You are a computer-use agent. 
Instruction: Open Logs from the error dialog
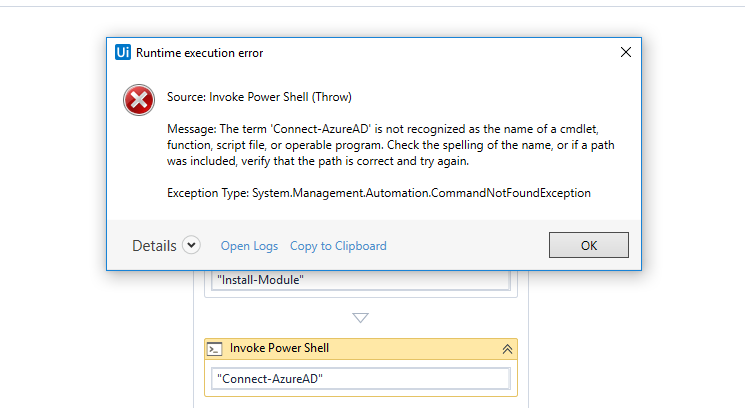(249, 246)
